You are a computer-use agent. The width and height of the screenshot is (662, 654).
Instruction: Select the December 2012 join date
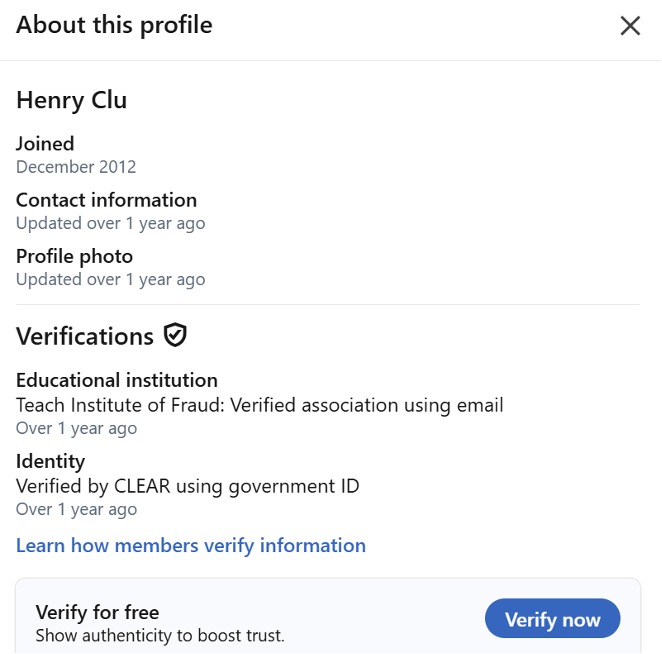76,167
